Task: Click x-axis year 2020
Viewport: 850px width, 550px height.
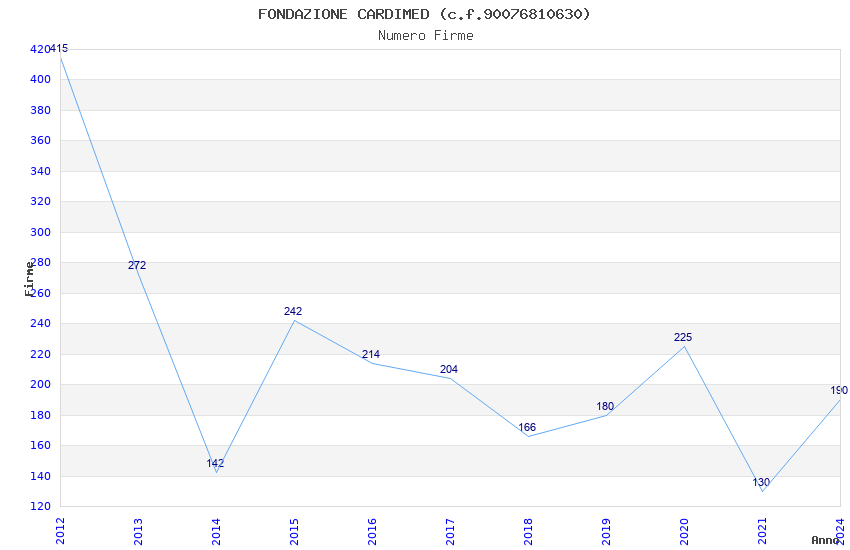Action: [x=685, y=531]
